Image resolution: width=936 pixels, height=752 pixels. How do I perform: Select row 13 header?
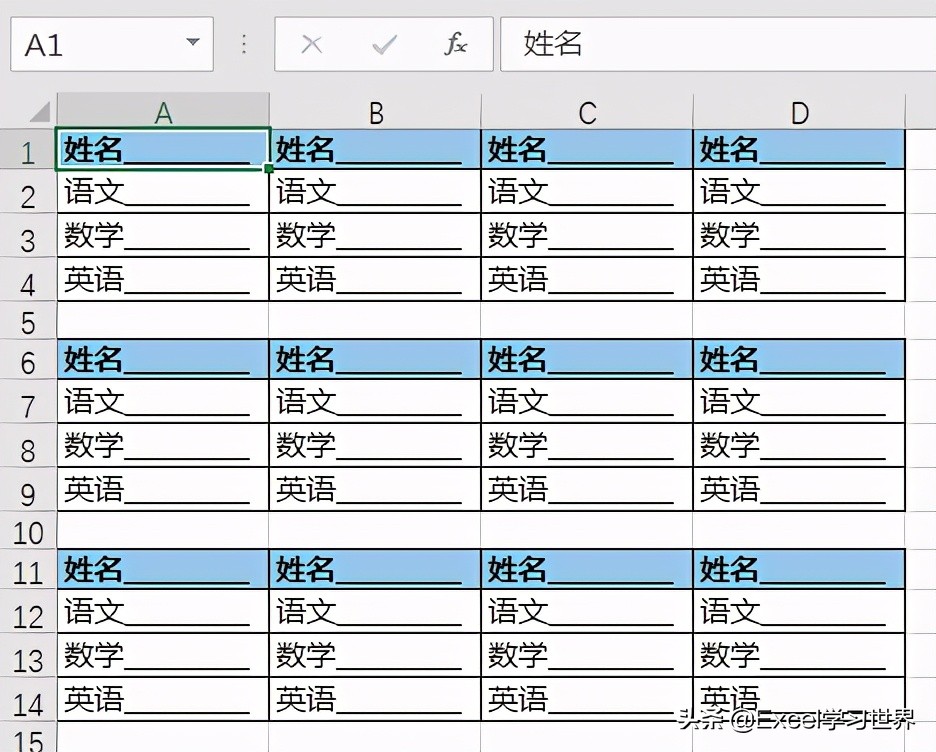click(28, 655)
